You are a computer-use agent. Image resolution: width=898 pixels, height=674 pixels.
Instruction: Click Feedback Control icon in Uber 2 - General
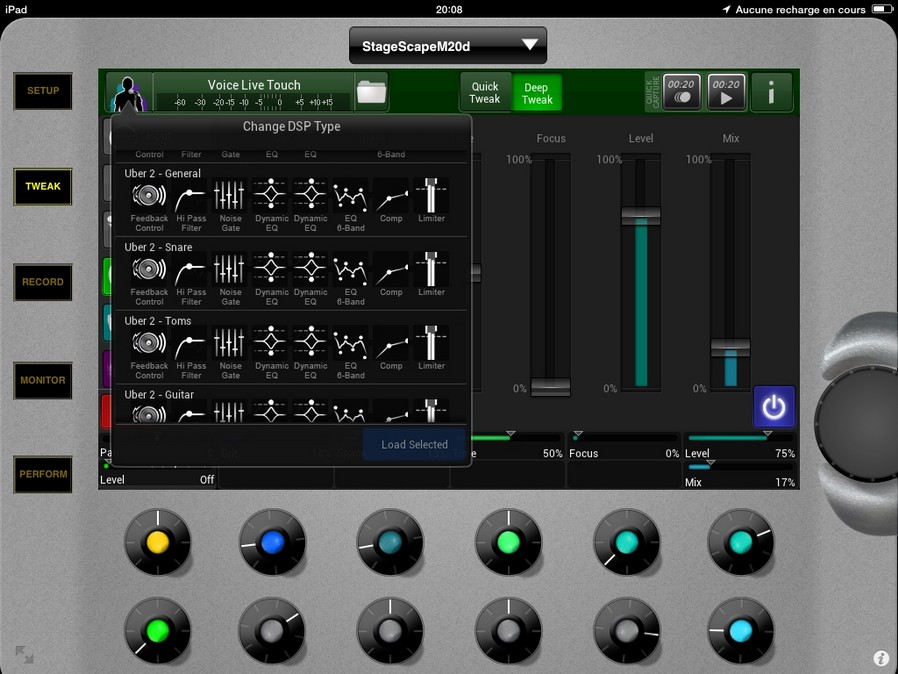point(149,195)
